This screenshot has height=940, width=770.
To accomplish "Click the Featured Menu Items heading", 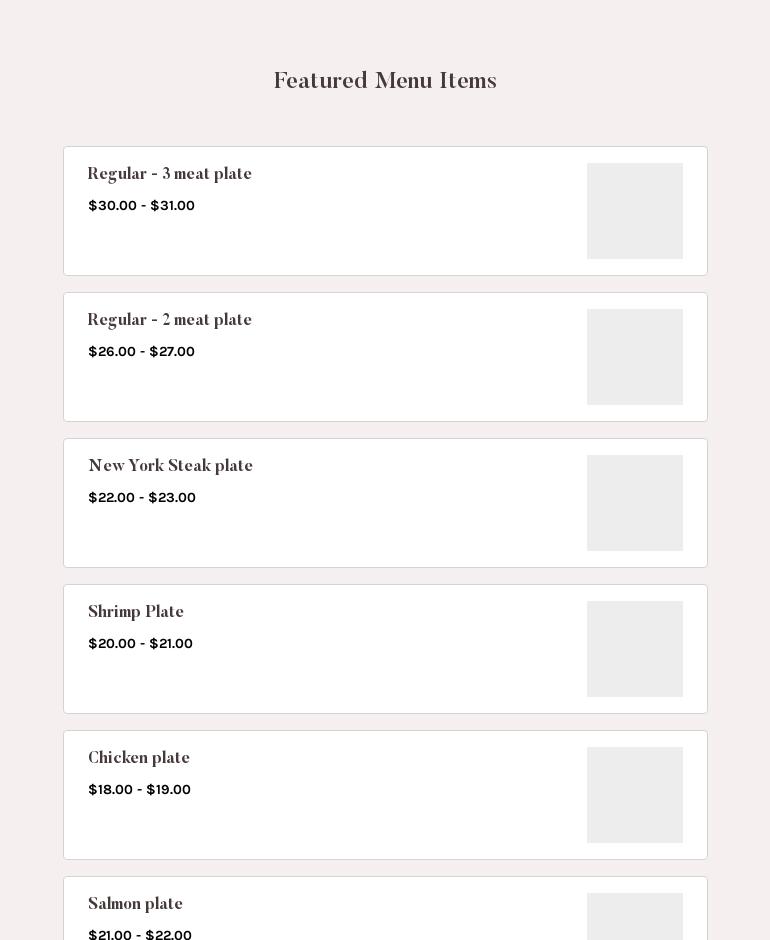I will [x=385, y=81].
